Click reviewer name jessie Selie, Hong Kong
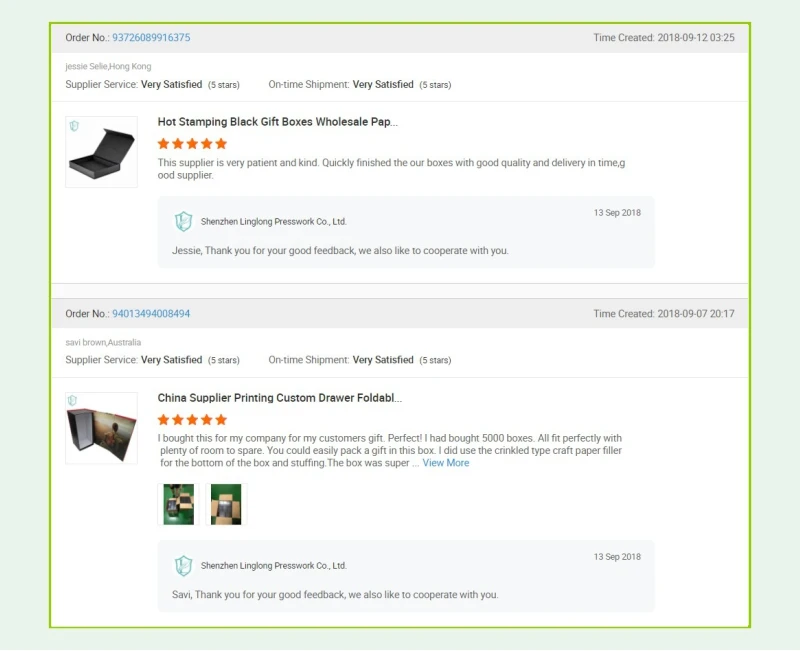The image size is (800, 651). [x=108, y=66]
